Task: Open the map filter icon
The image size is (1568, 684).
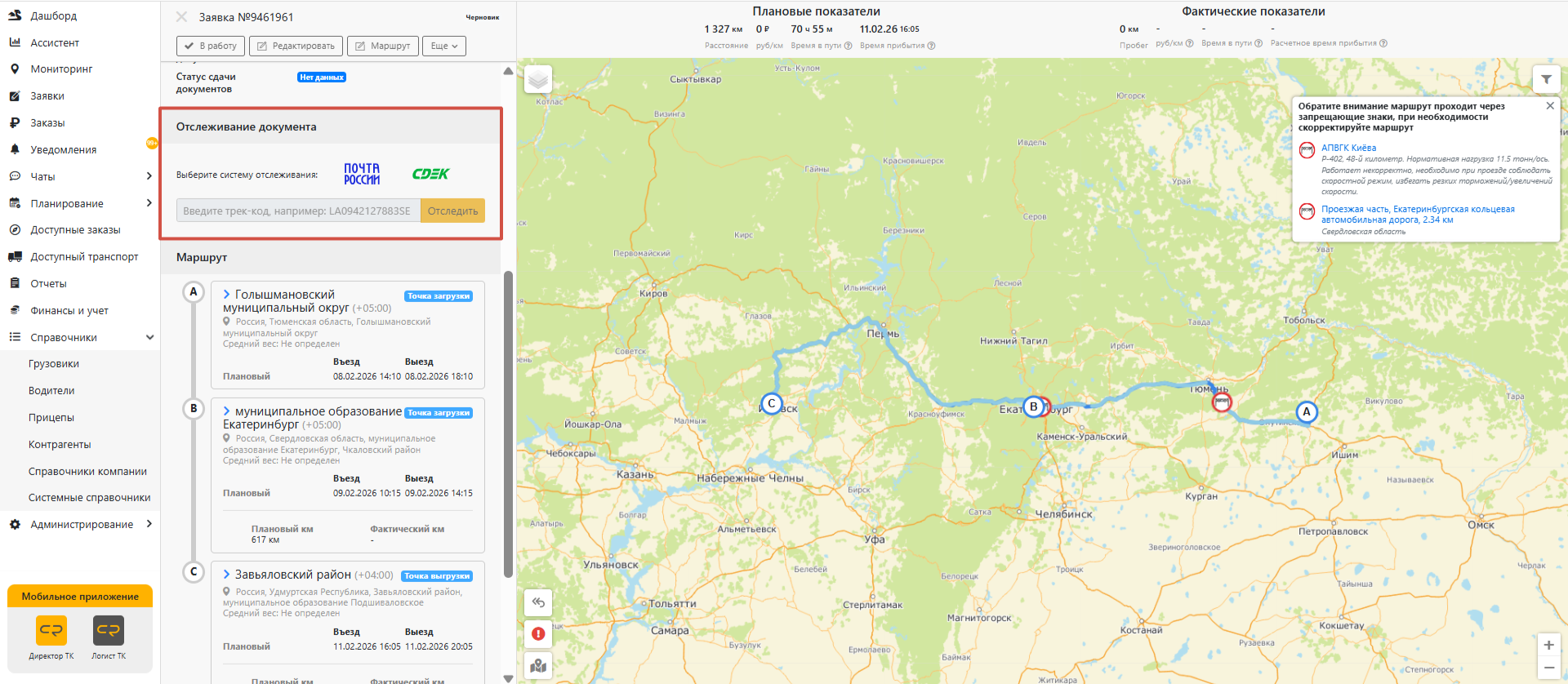Action: [1546, 79]
